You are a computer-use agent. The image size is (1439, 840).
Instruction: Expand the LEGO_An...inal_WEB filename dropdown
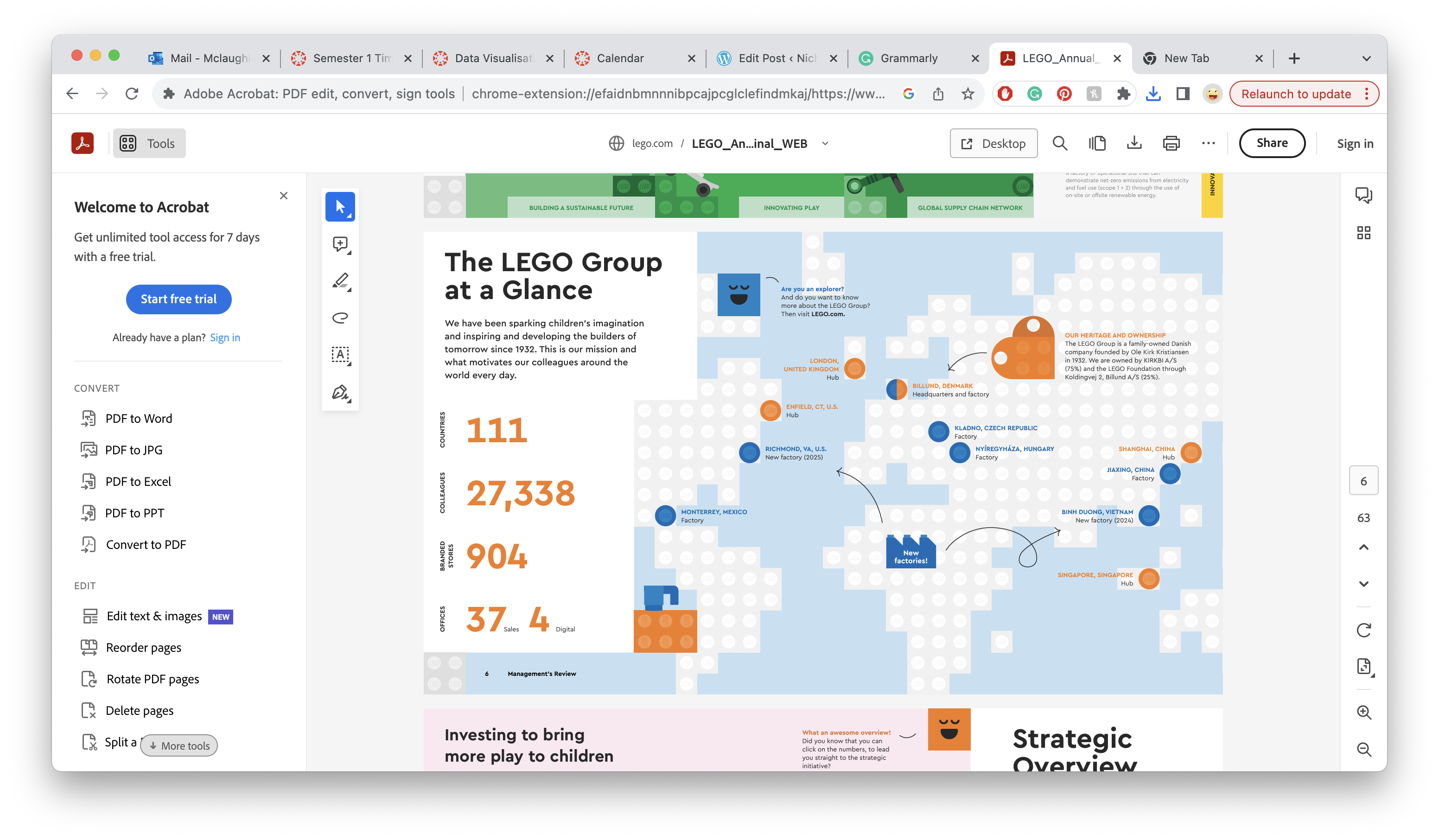(x=825, y=143)
